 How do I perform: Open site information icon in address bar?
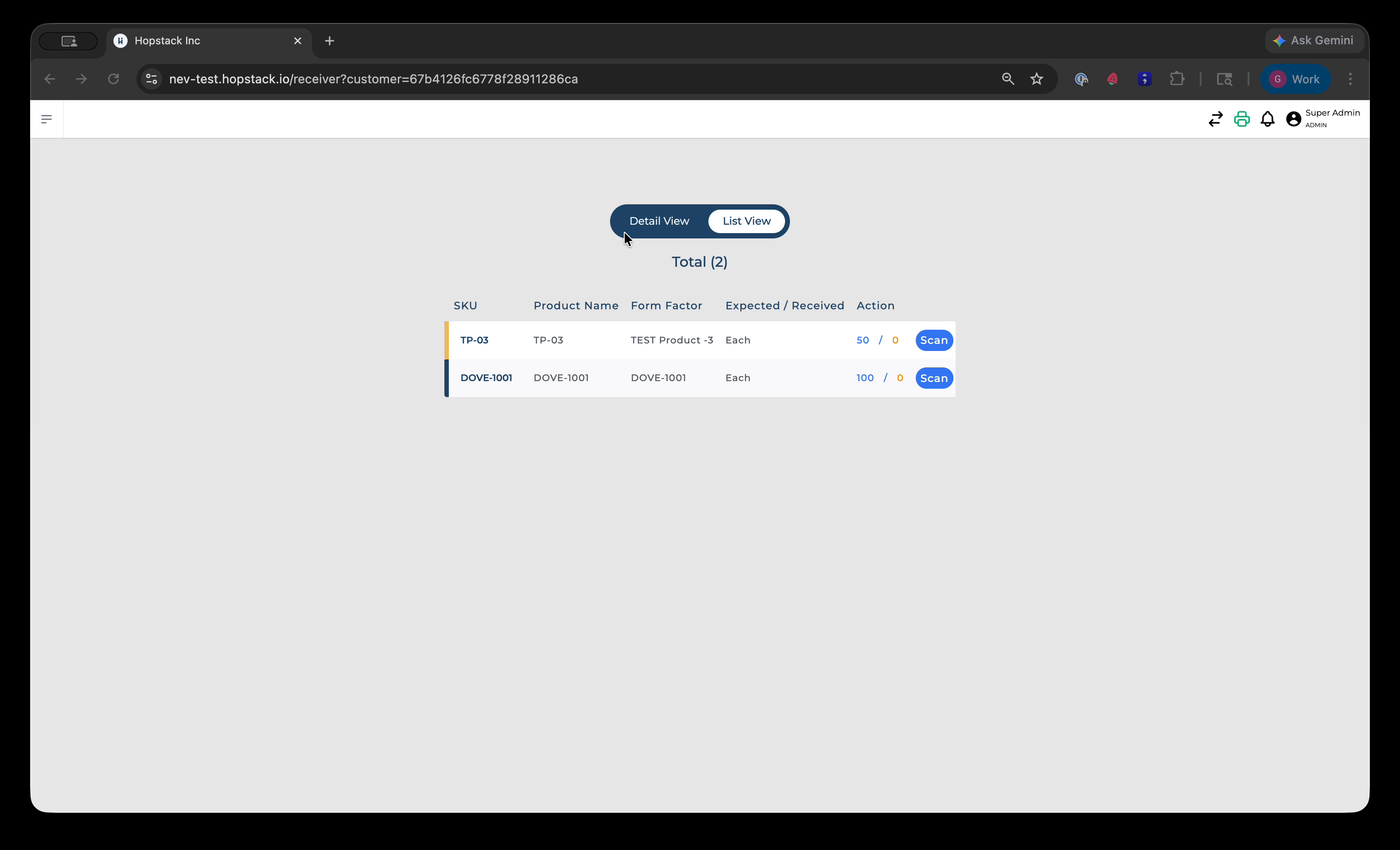coord(152,79)
